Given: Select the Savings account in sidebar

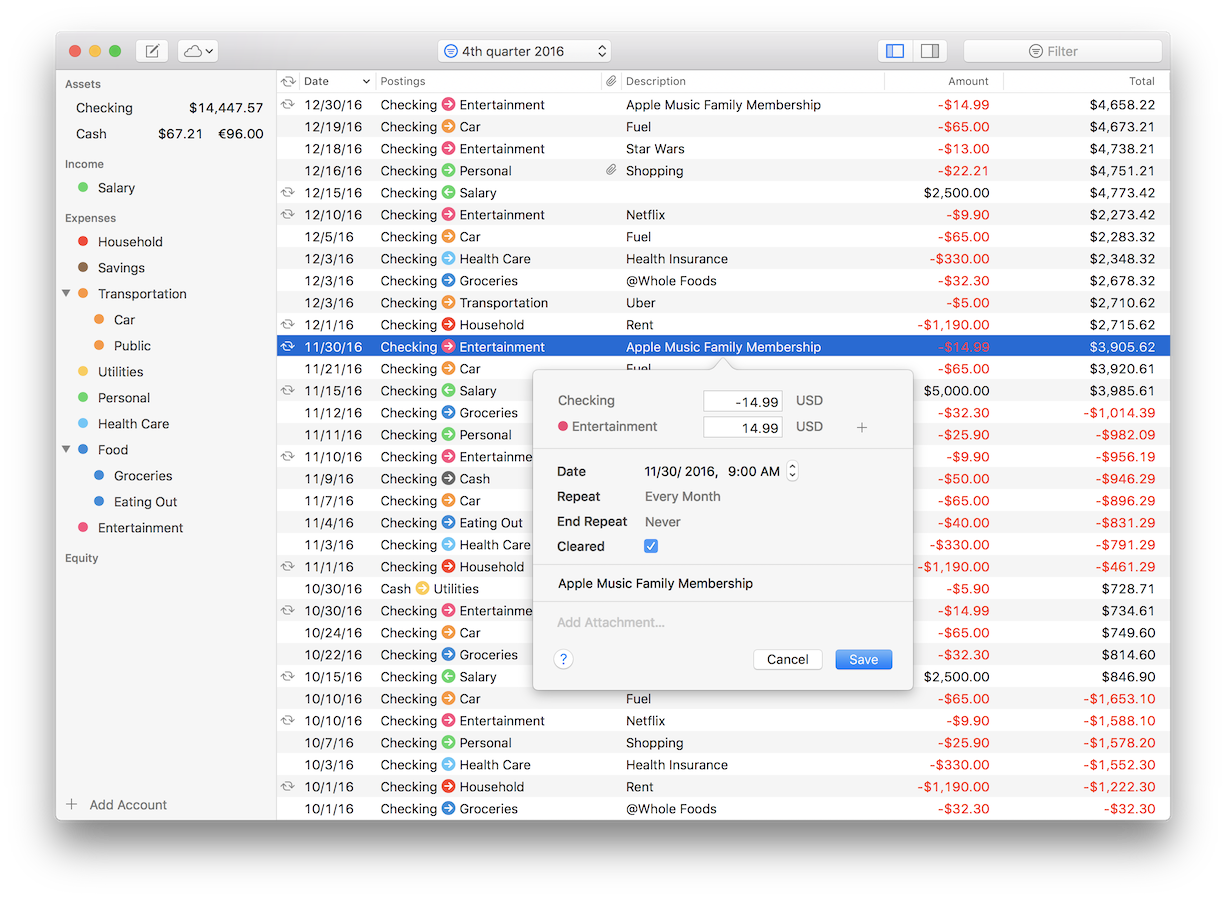Looking at the screenshot, I should click(166, 268).
